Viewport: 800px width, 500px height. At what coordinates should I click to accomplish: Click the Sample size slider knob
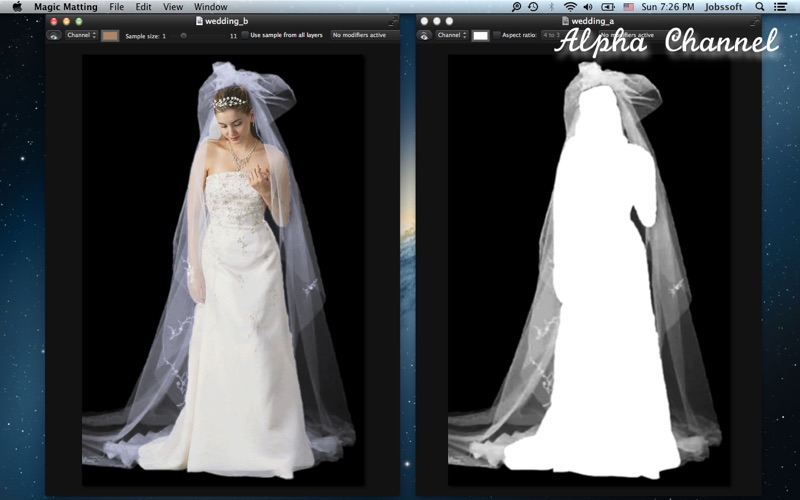pos(184,36)
